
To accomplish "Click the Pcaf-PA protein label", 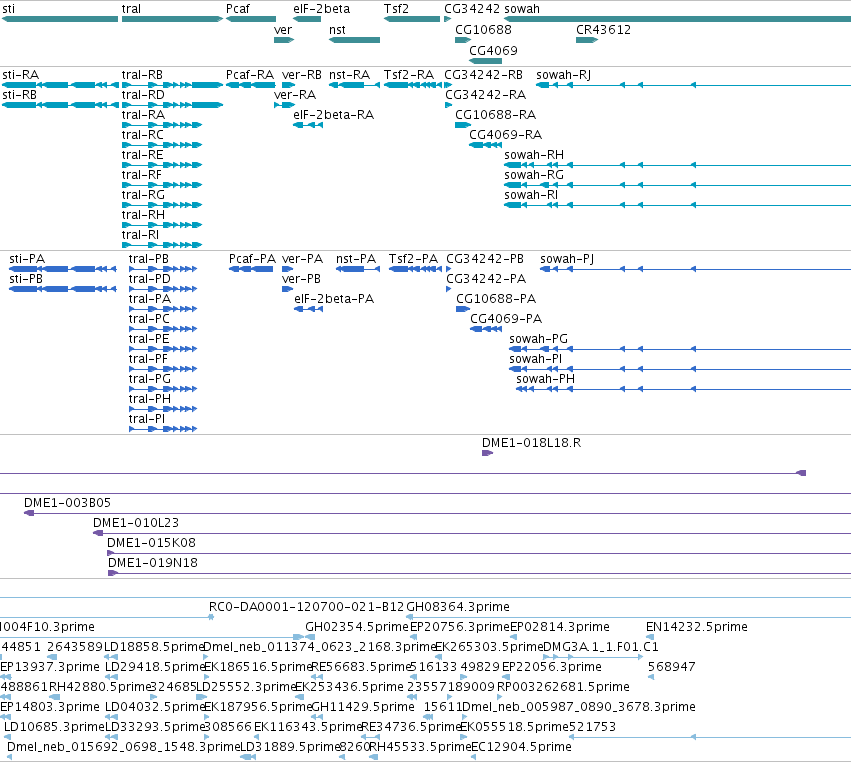I will tap(252, 259).
